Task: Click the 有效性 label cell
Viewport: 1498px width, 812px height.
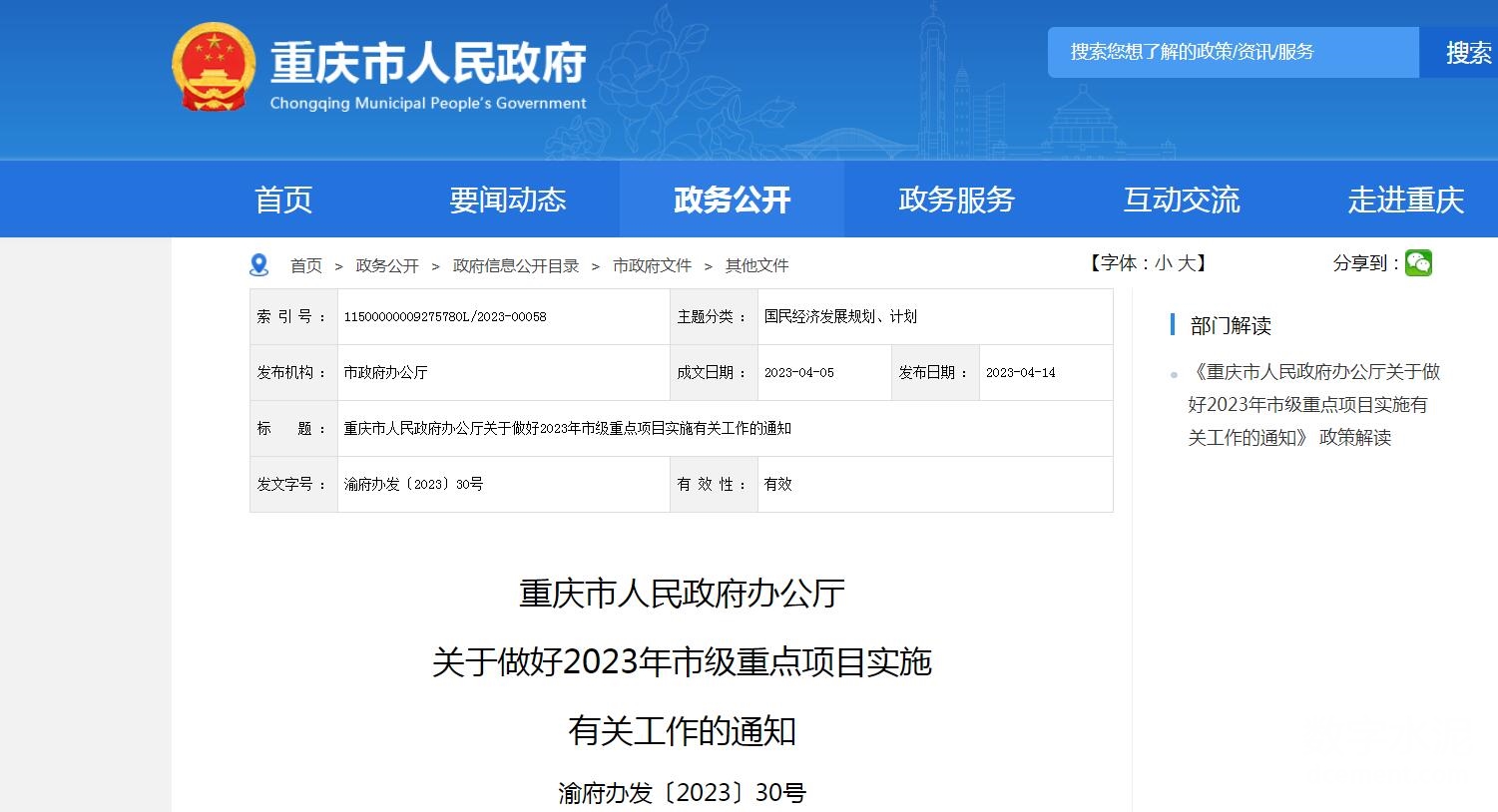Action: [x=714, y=484]
